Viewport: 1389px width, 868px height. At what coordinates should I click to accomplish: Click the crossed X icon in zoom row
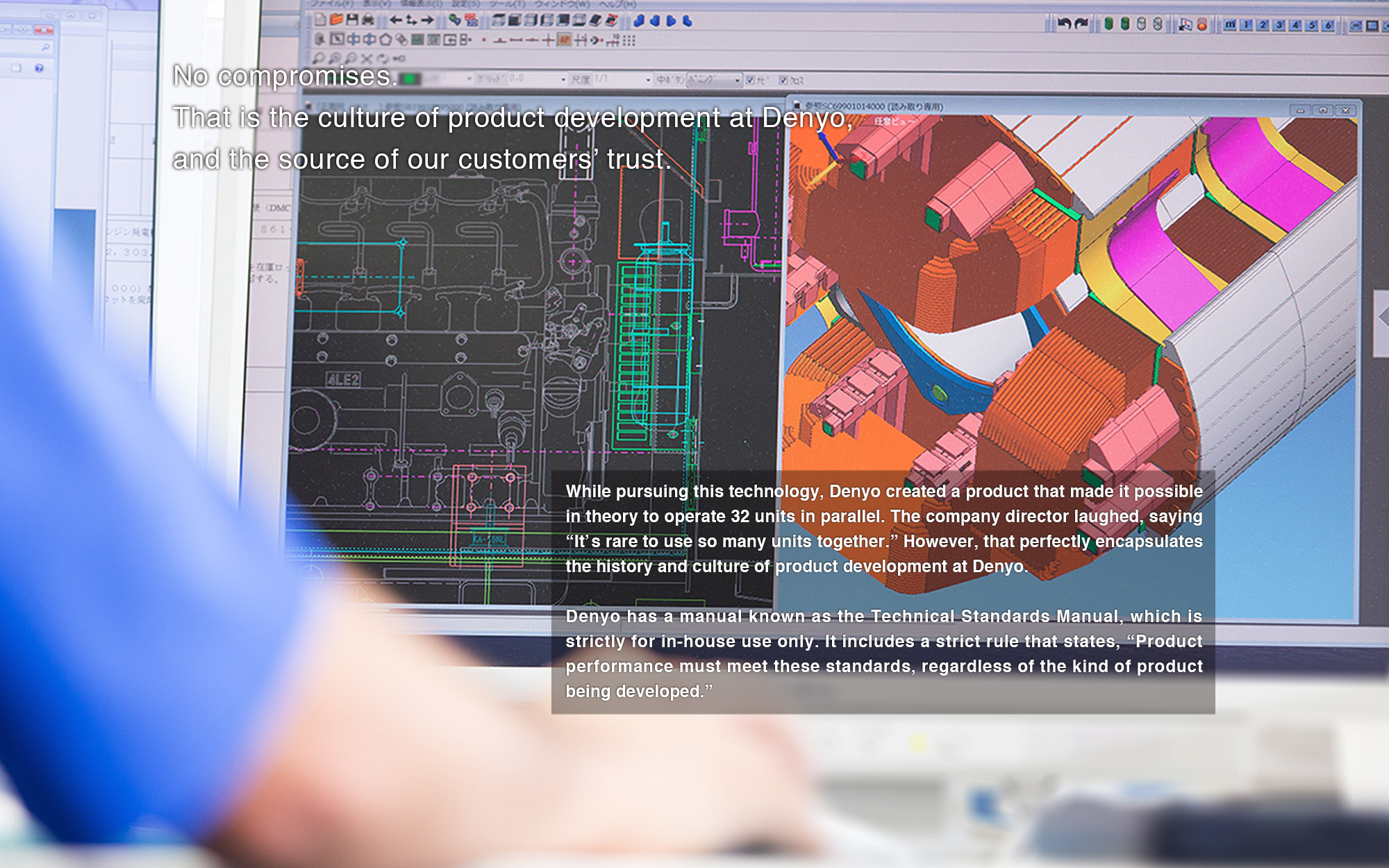[x=367, y=58]
